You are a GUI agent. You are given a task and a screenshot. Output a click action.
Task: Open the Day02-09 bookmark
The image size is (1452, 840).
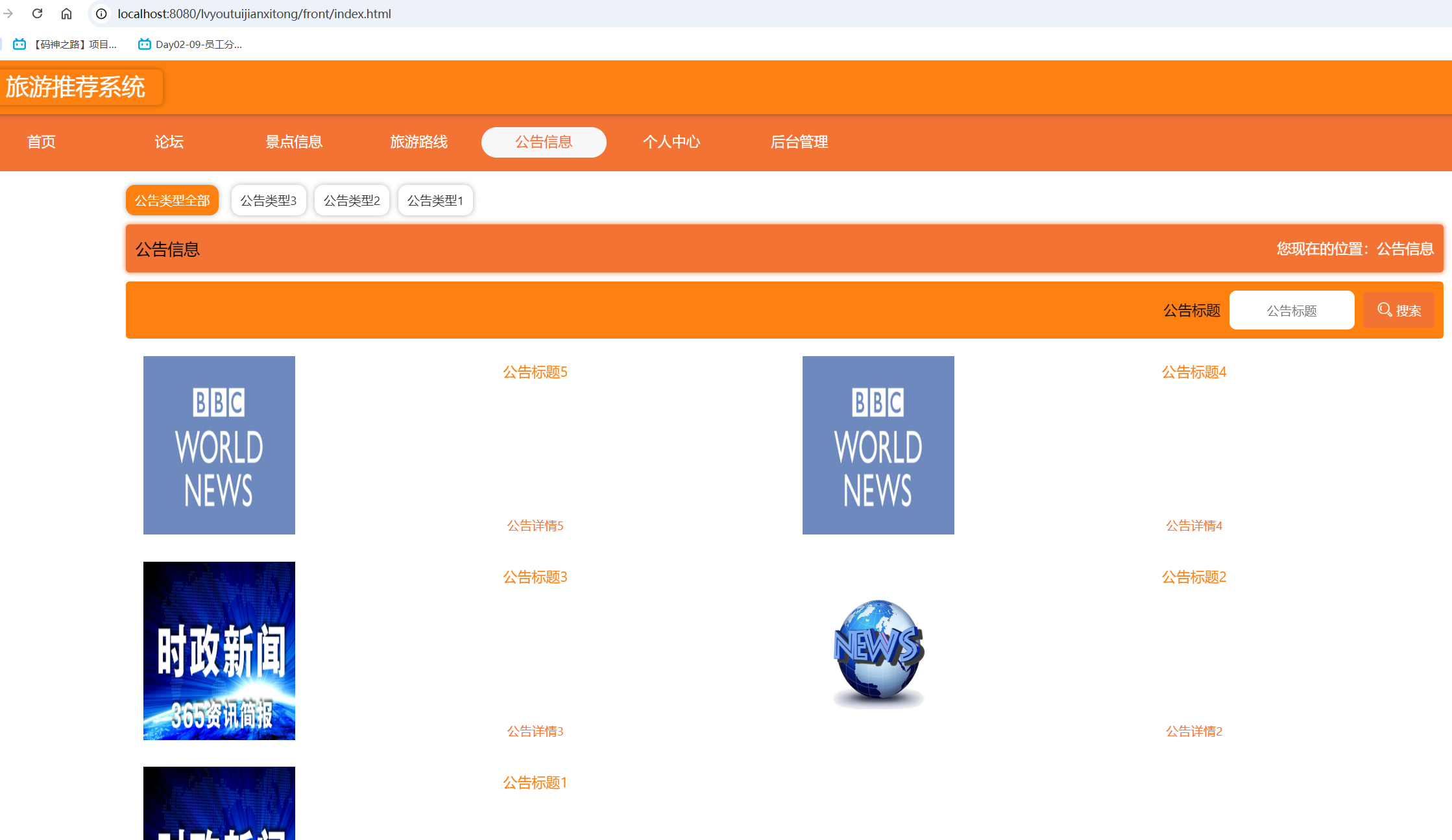click(190, 44)
